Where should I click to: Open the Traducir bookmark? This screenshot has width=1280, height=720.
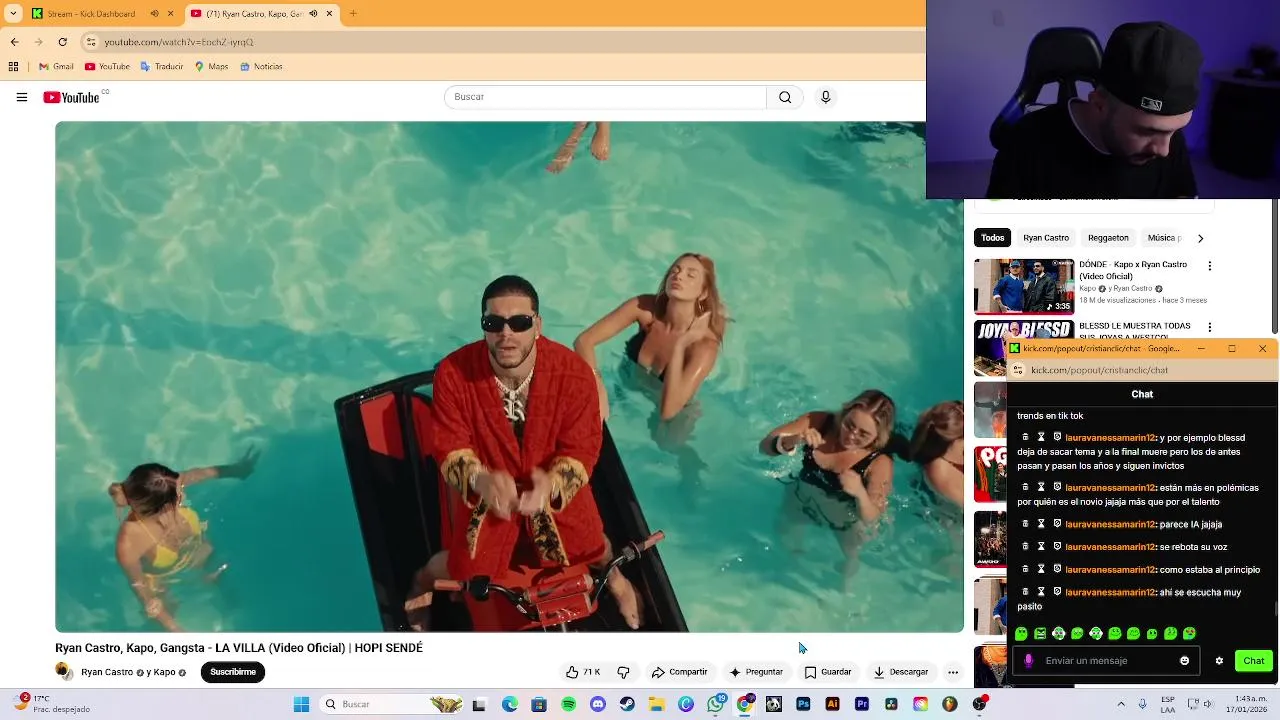coord(162,67)
